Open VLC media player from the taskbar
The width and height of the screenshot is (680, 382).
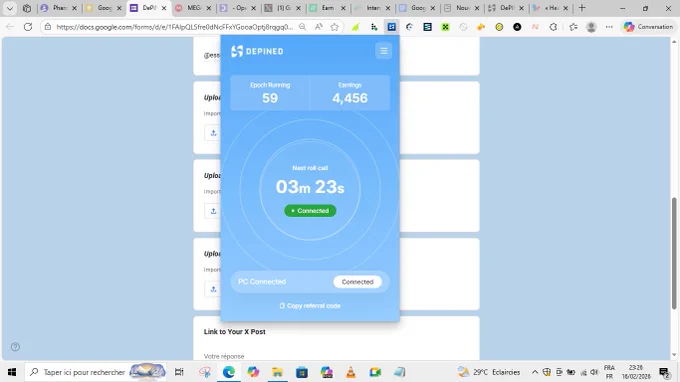coord(350,372)
